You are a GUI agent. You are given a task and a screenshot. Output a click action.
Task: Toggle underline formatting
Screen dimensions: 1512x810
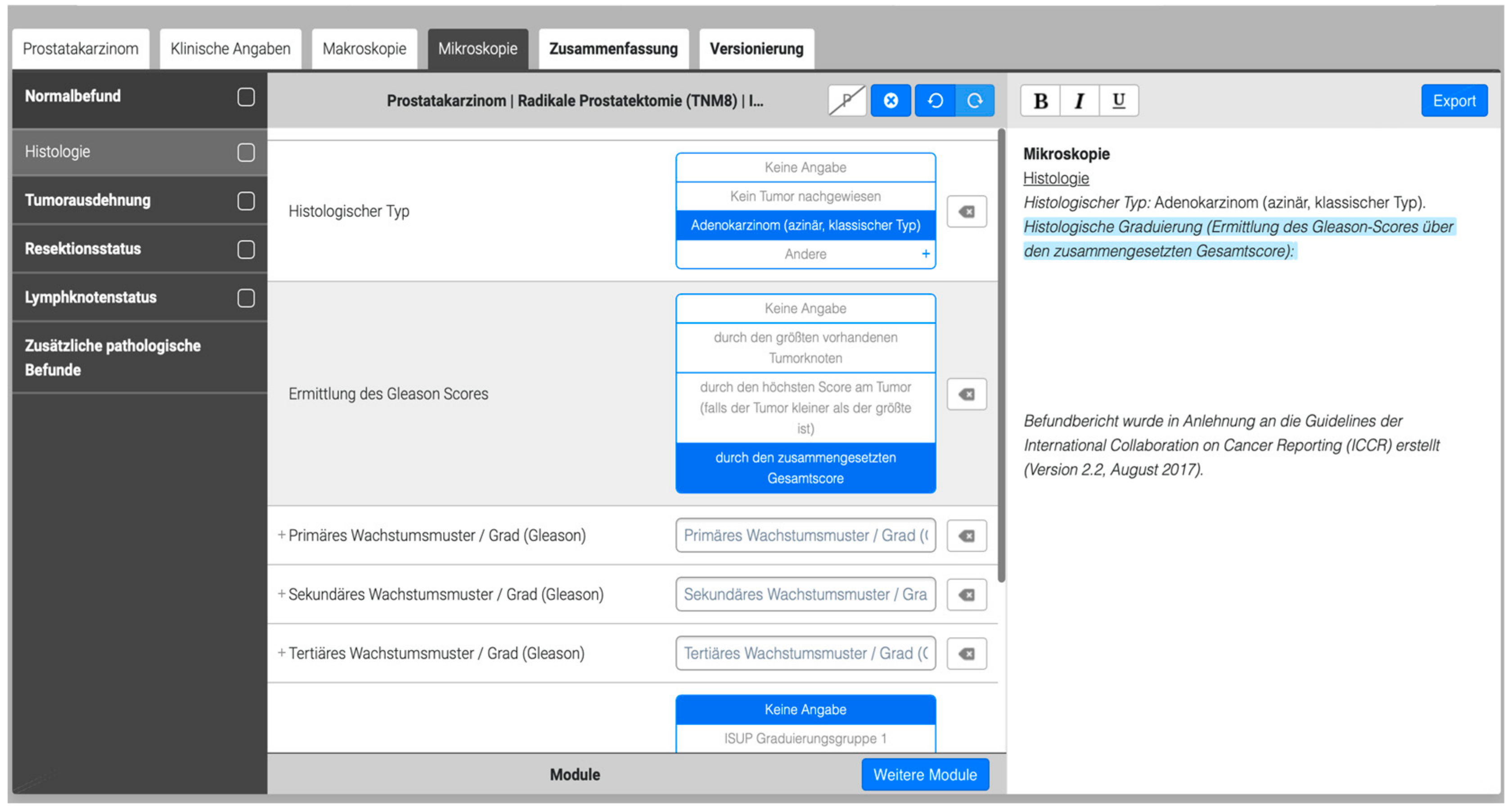point(1118,100)
